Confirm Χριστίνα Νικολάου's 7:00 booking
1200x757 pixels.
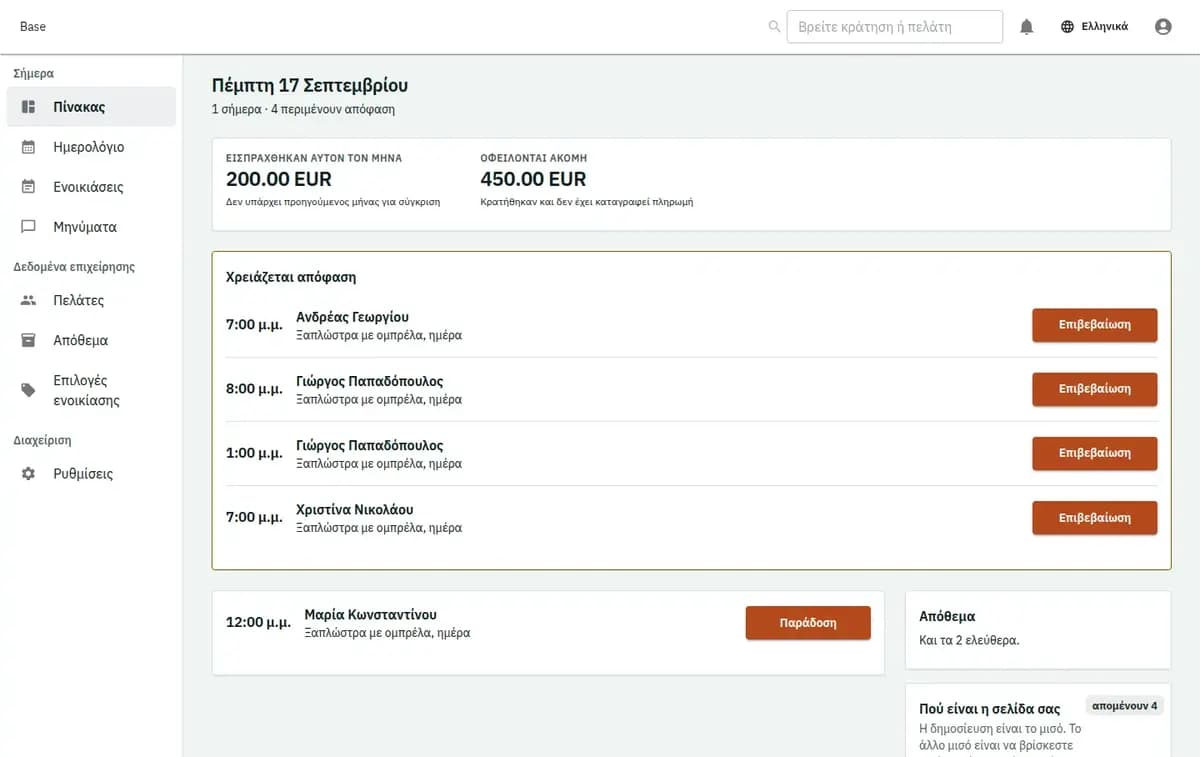click(x=1095, y=518)
